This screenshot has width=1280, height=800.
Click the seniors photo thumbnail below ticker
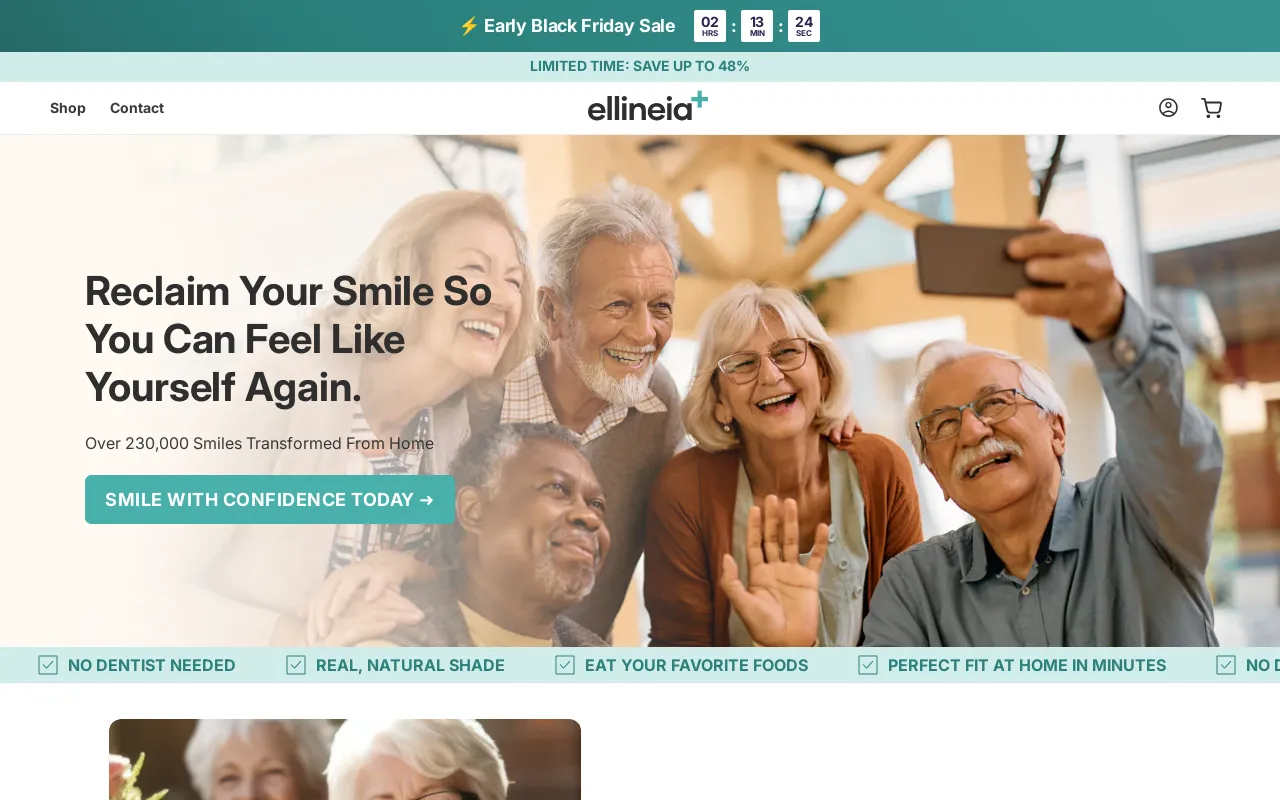click(345, 759)
